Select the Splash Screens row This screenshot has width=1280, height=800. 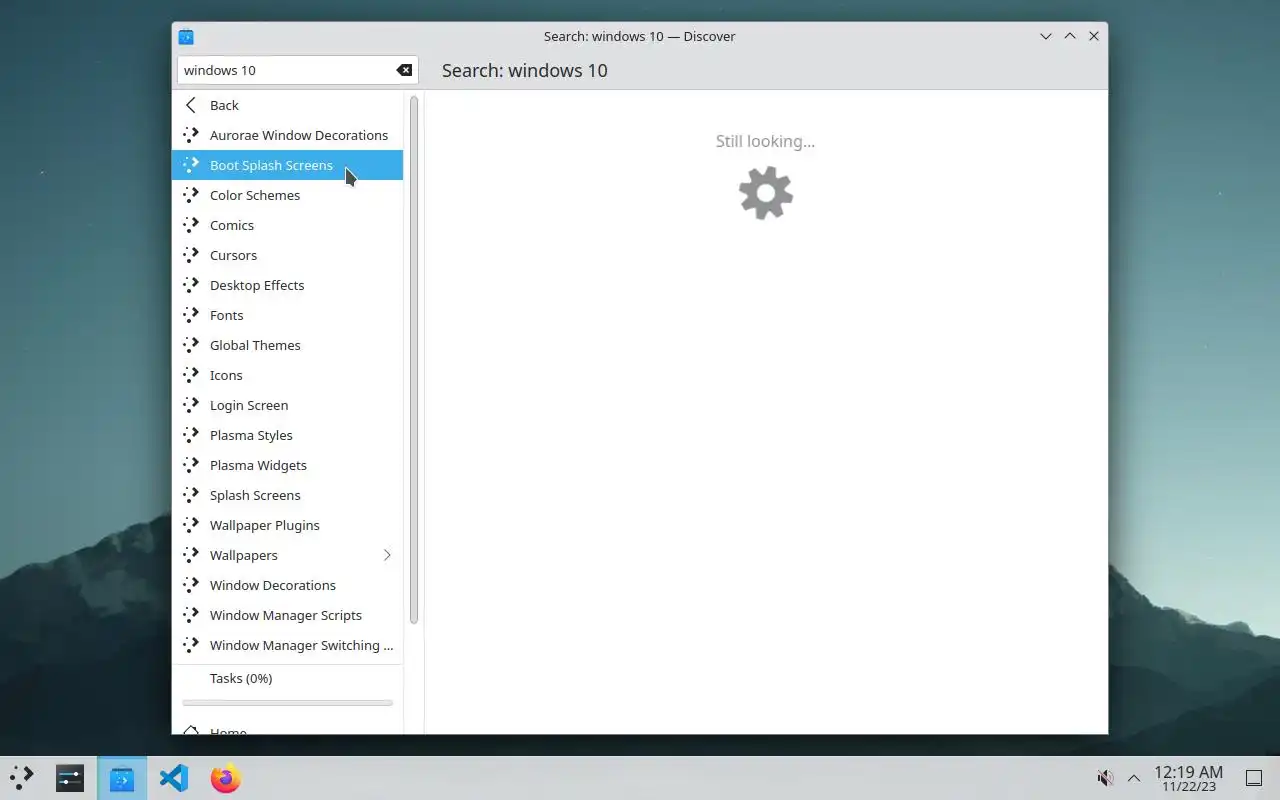tap(288, 495)
